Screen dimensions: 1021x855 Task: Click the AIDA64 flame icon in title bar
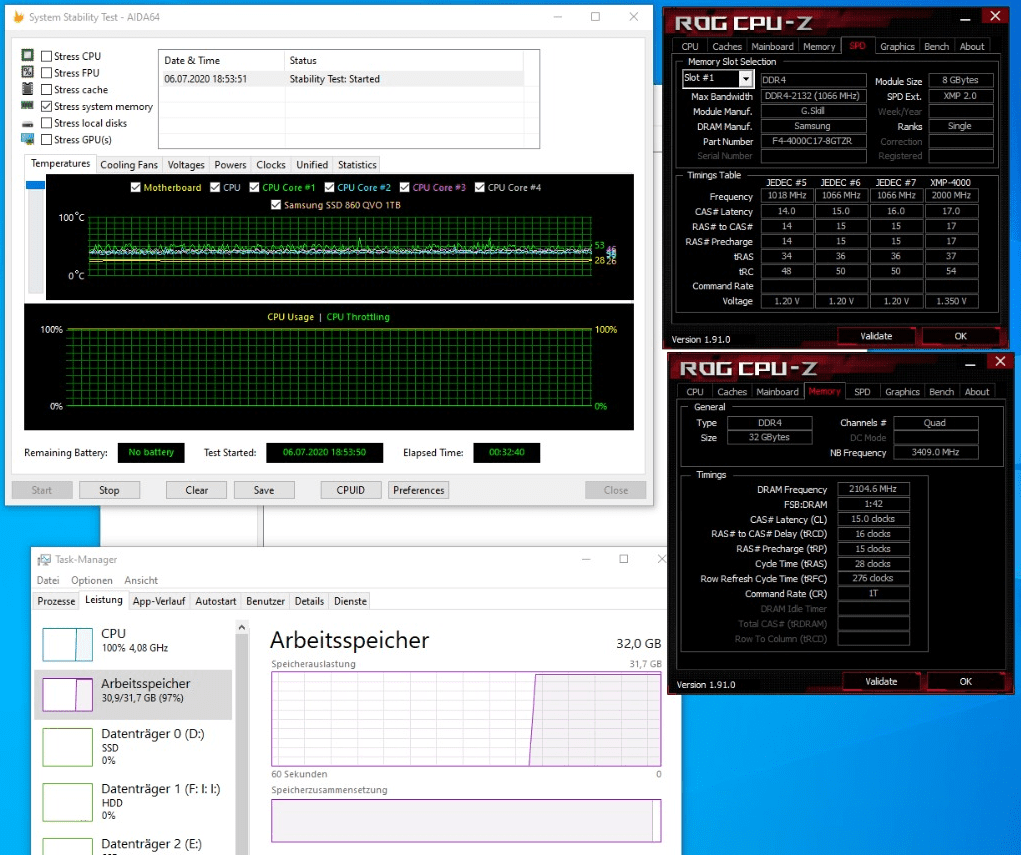click(x=18, y=17)
